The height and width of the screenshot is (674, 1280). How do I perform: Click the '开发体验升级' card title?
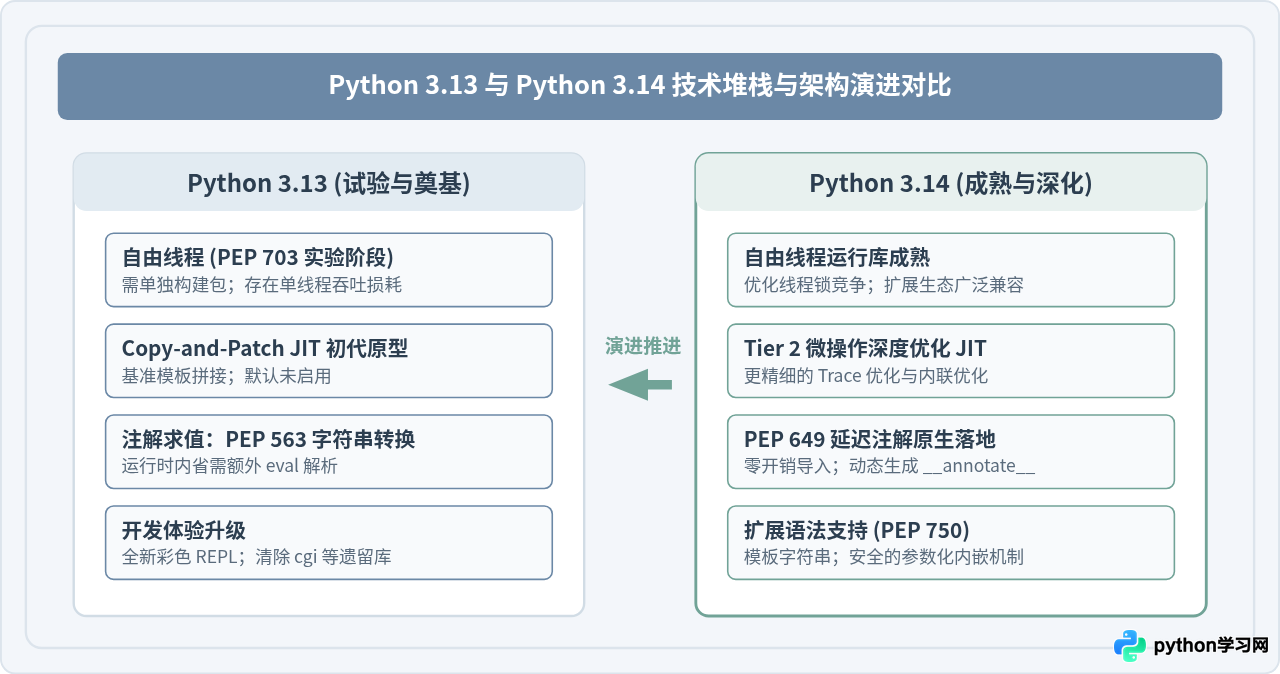click(184, 530)
